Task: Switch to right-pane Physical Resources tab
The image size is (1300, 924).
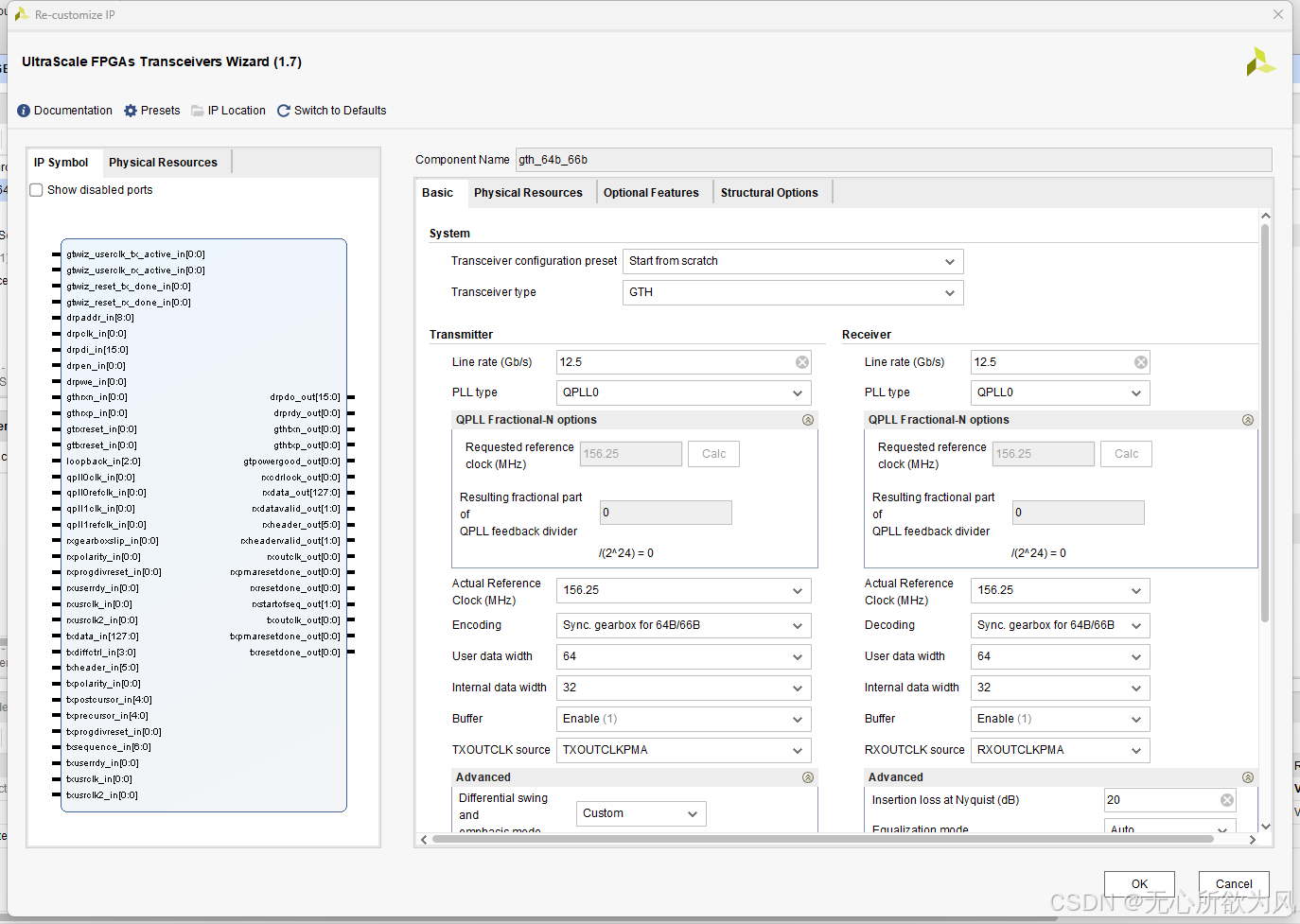Action: click(528, 192)
